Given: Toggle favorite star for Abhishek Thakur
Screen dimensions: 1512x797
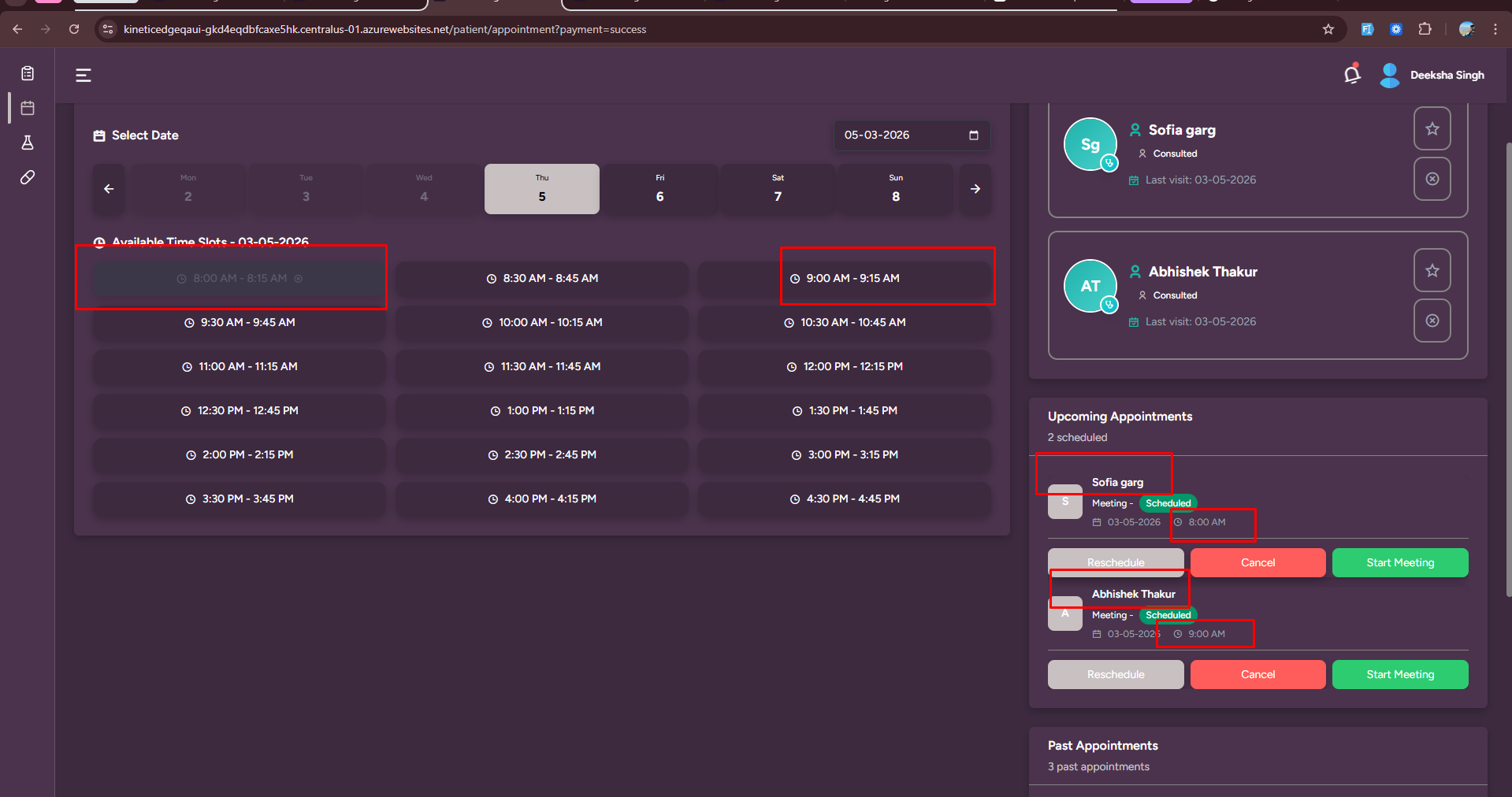Looking at the screenshot, I should [1432, 270].
